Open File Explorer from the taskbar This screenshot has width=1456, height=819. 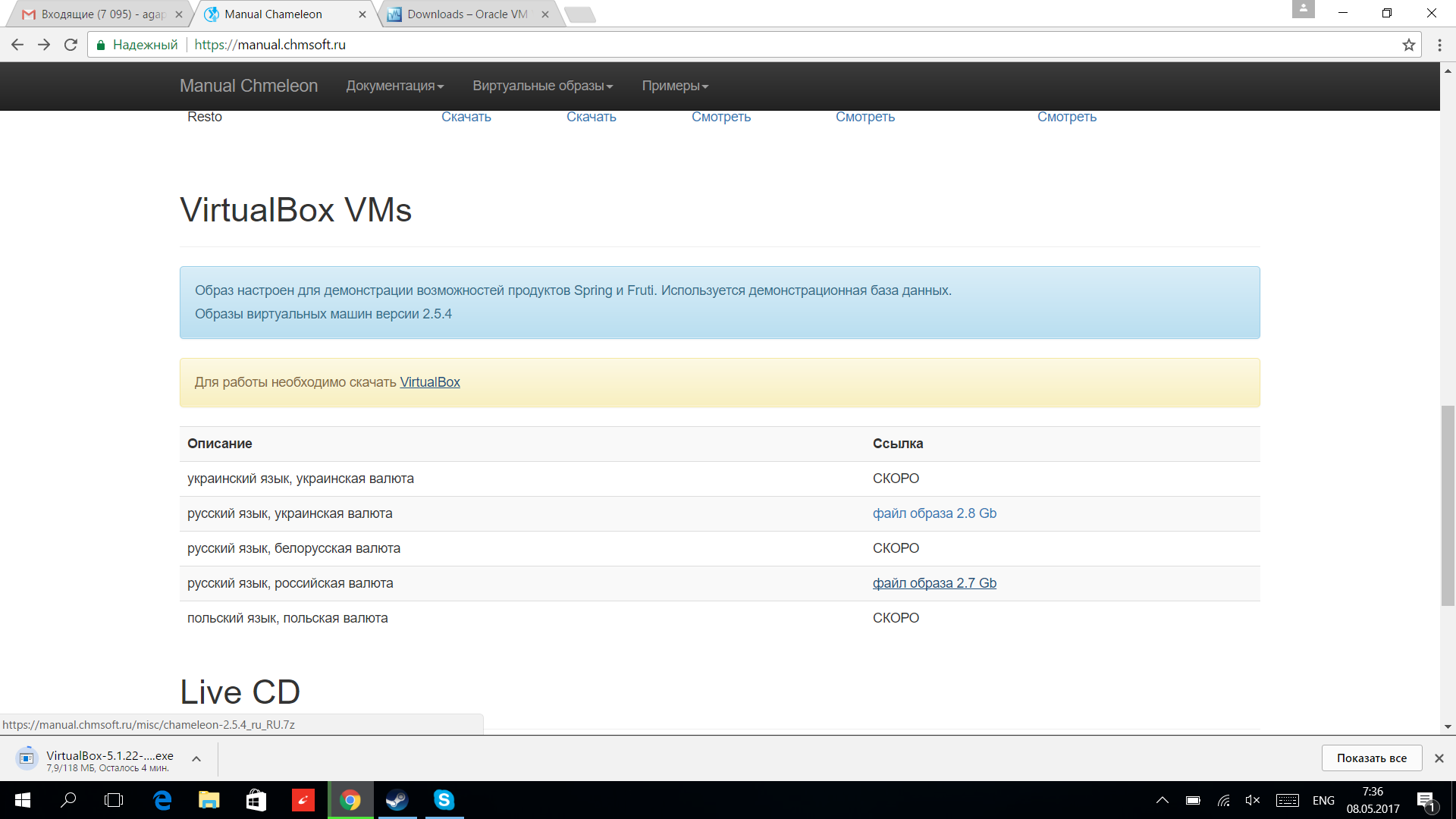pos(209,800)
